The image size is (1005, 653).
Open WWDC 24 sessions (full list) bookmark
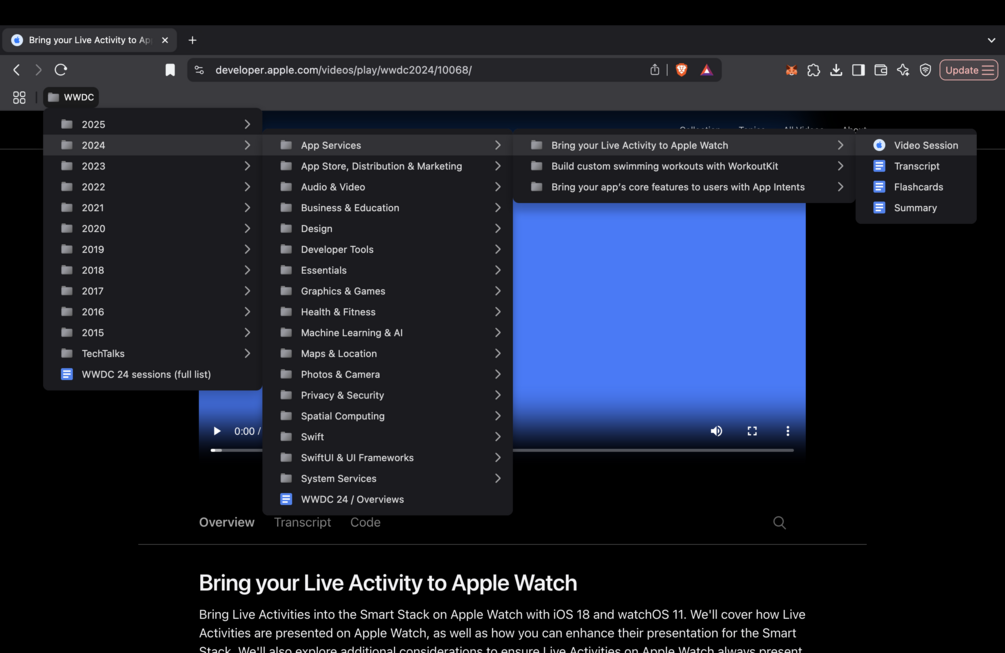153,374
